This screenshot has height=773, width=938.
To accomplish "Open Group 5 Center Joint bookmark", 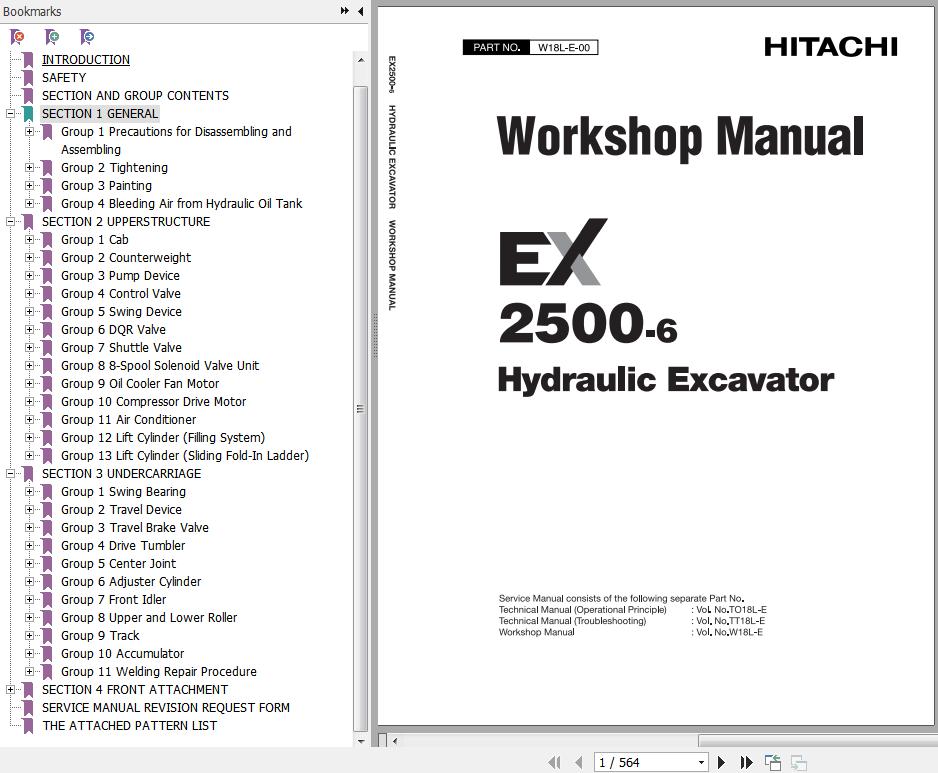I will tap(119, 563).
